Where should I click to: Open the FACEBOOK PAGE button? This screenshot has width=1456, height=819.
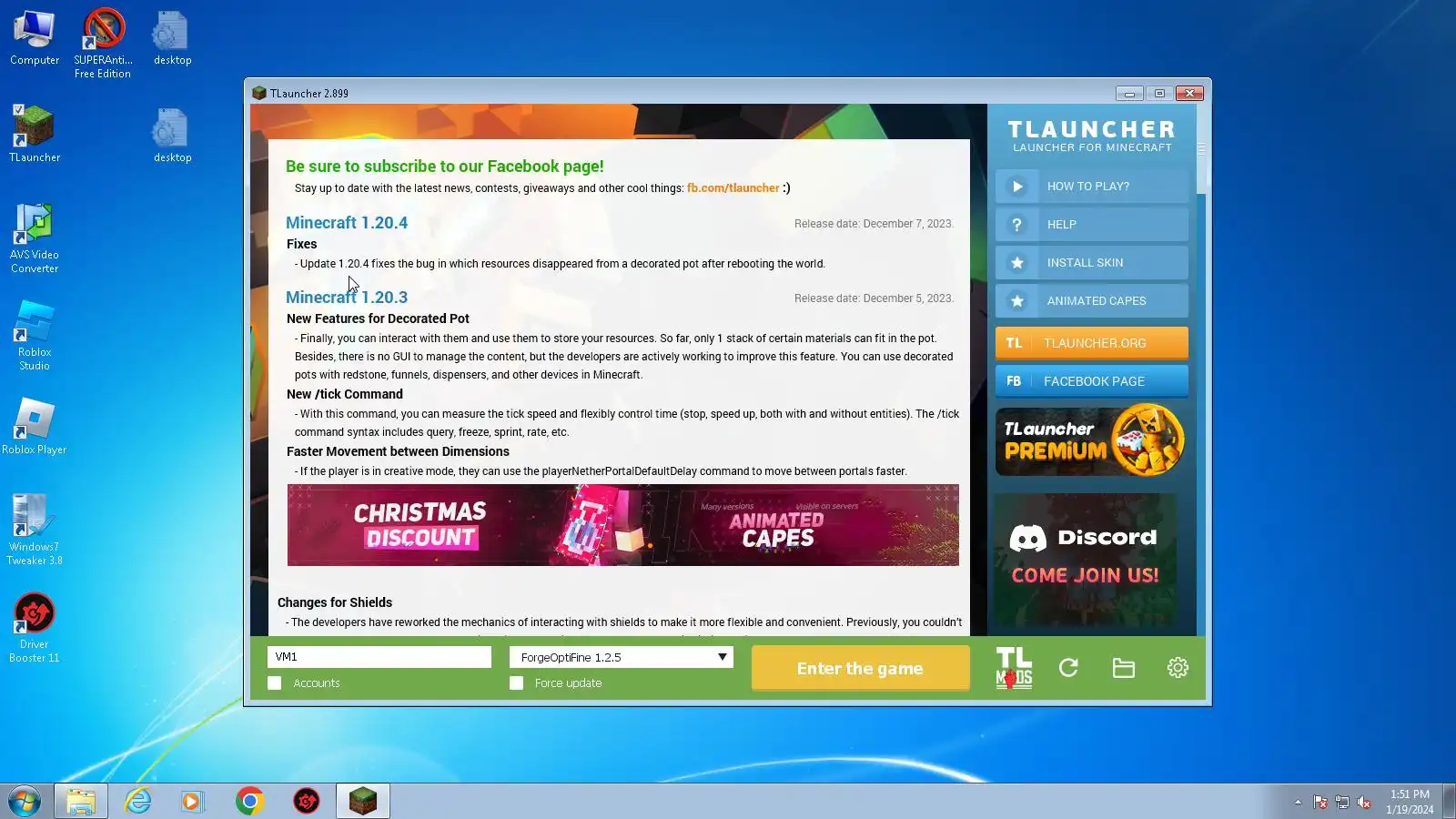pyautogui.click(x=1092, y=381)
